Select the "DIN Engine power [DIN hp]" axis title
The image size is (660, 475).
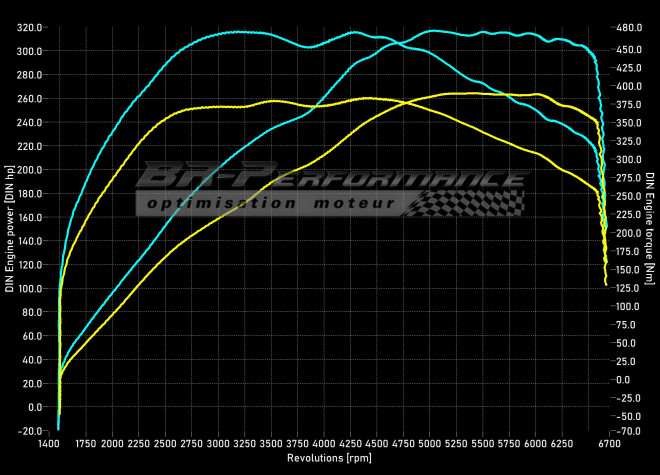click(x=10, y=229)
